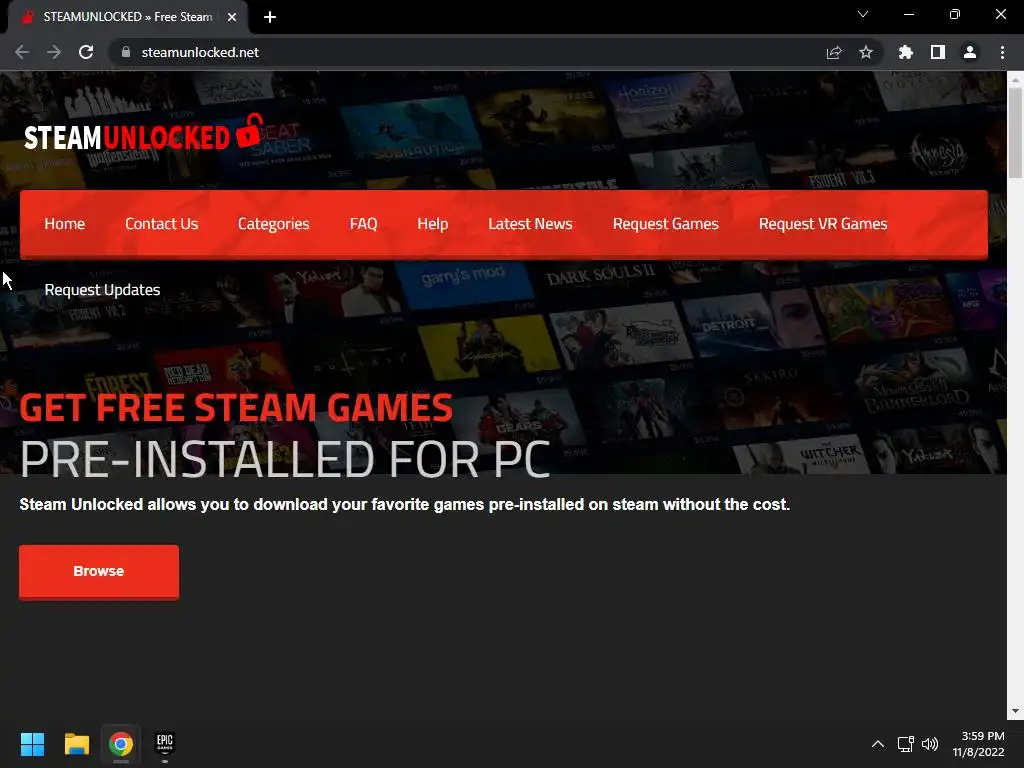Open the Request Games link
The image size is (1024, 768).
pyautogui.click(x=665, y=224)
